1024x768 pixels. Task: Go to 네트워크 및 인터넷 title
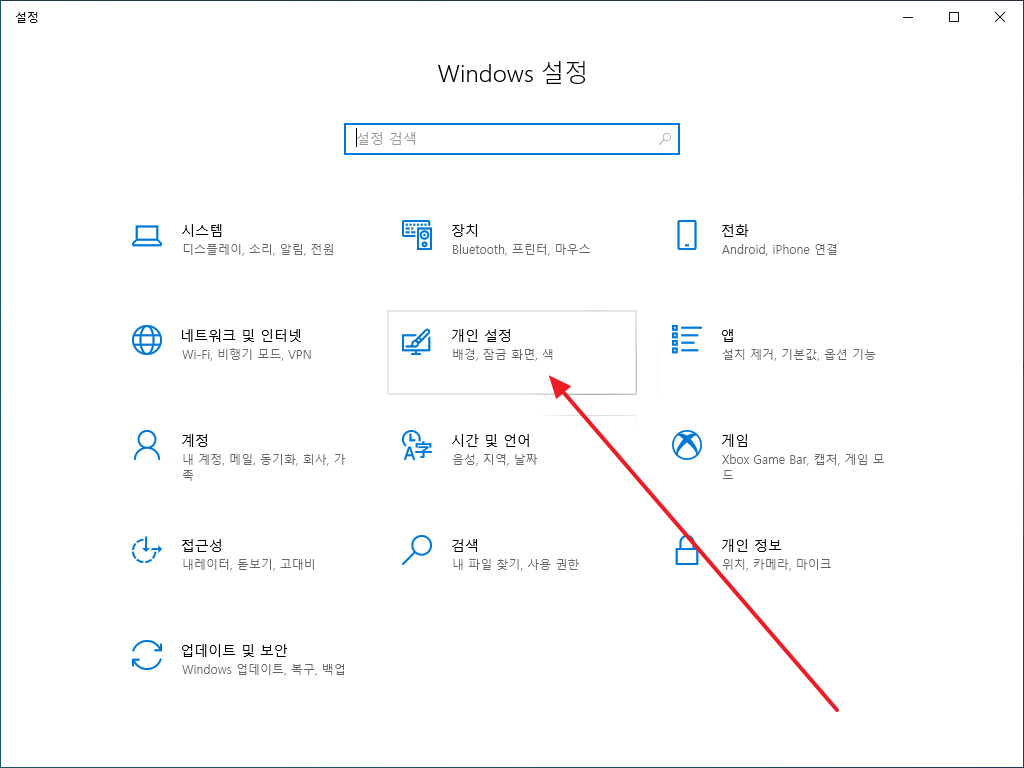pos(242,335)
